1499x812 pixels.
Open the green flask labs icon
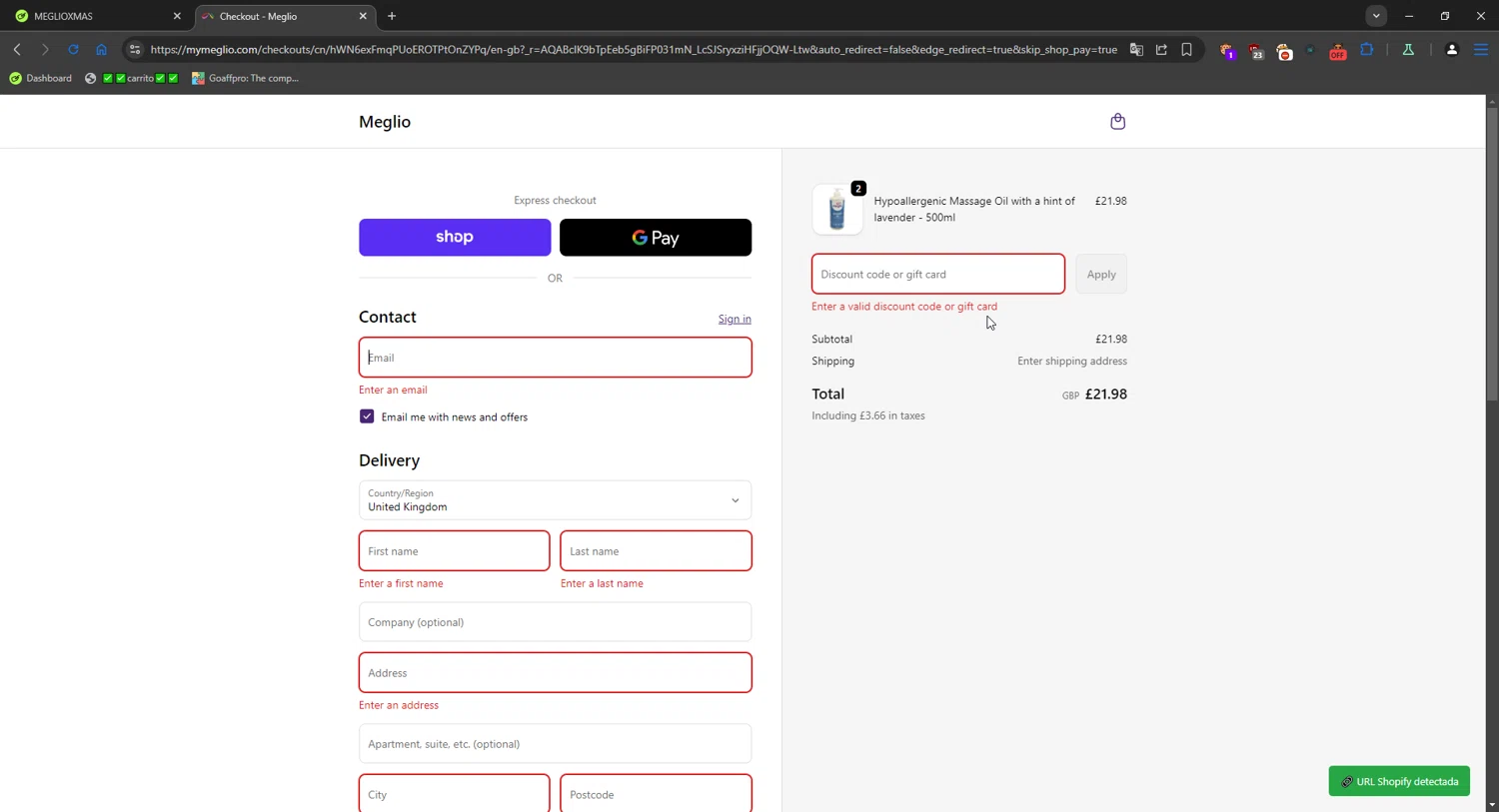point(1408,49)
